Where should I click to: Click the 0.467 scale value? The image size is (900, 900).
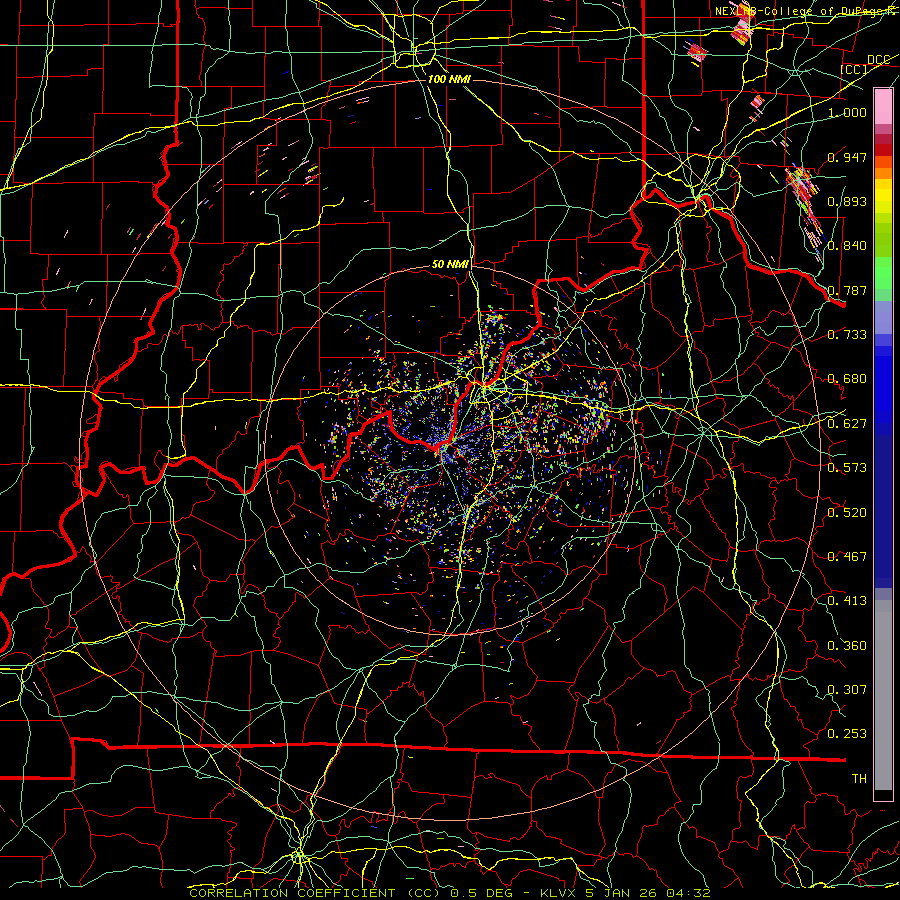pyautogui.click(x=847, y=557)
